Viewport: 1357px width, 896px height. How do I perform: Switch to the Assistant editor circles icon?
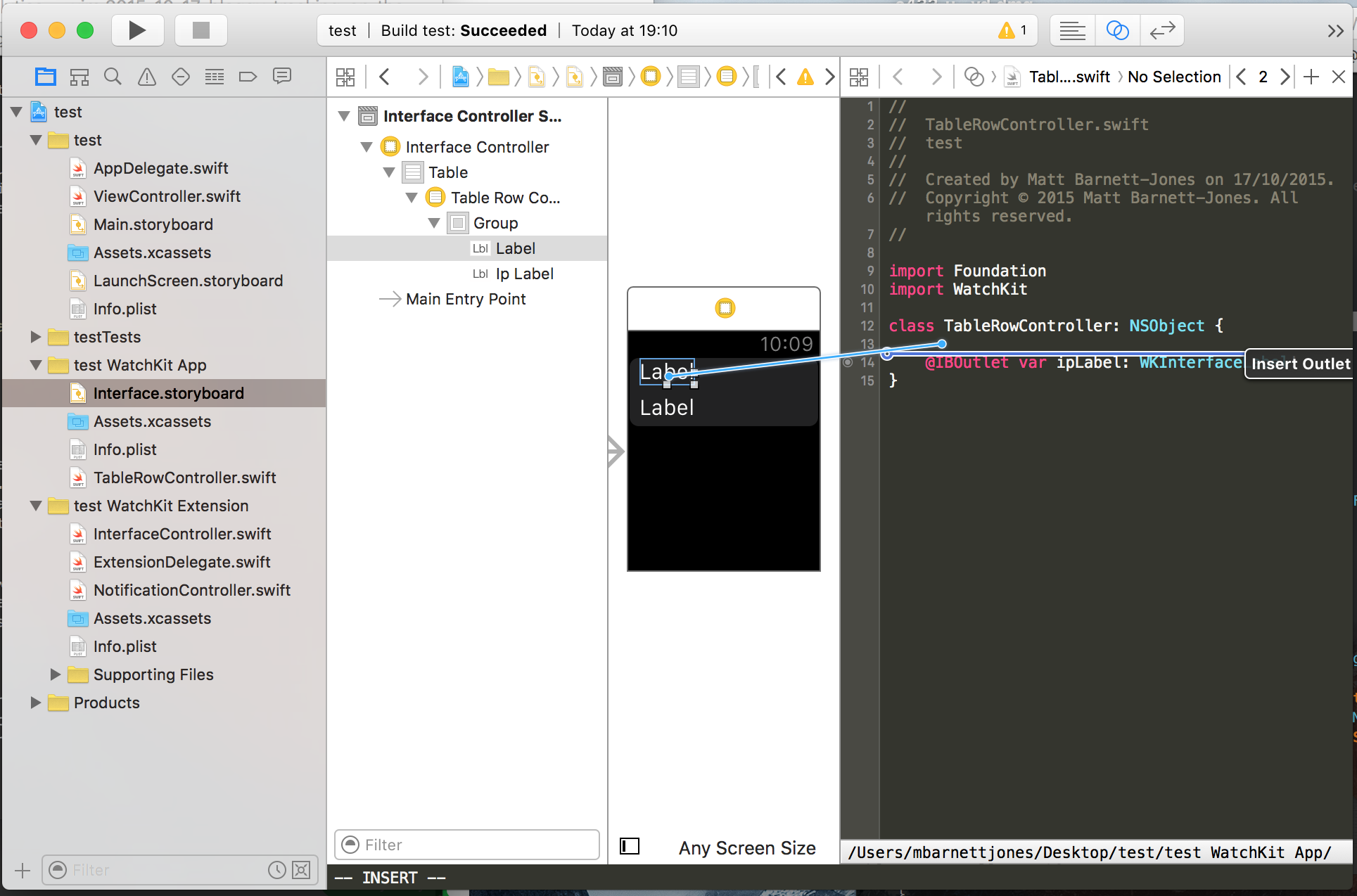(1117, 30)
